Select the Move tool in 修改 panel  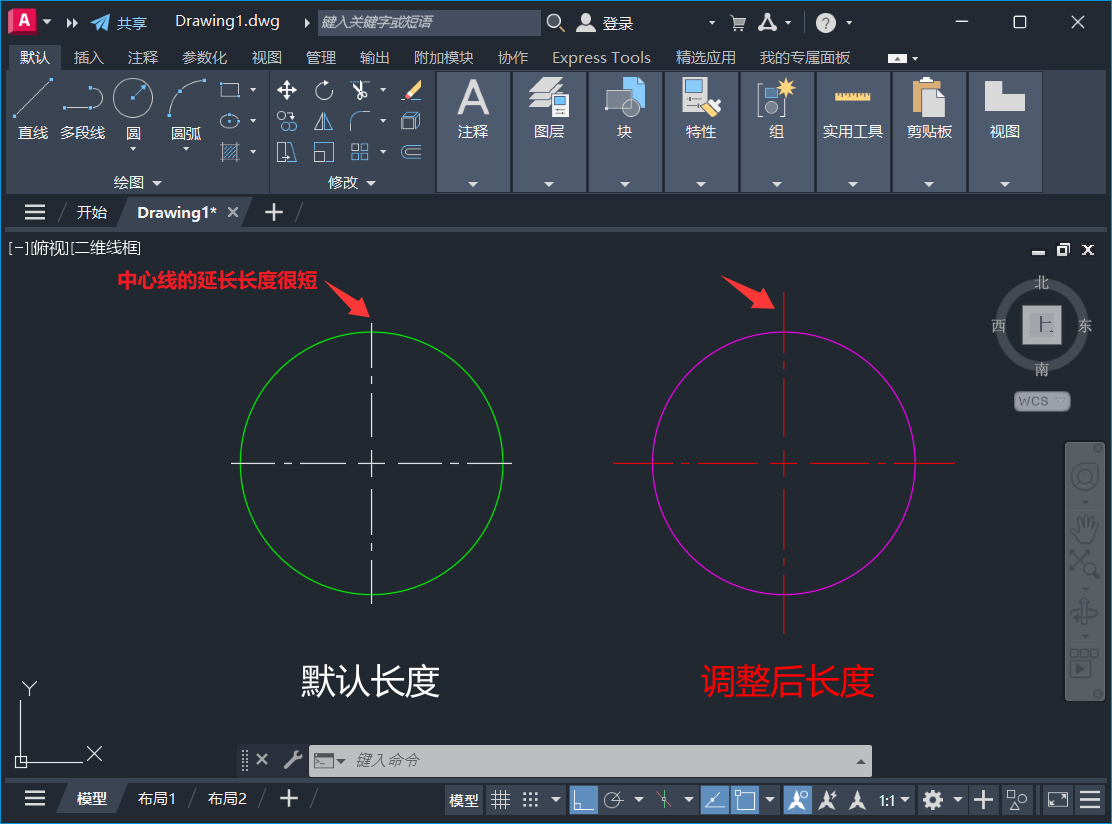(286, 90)
